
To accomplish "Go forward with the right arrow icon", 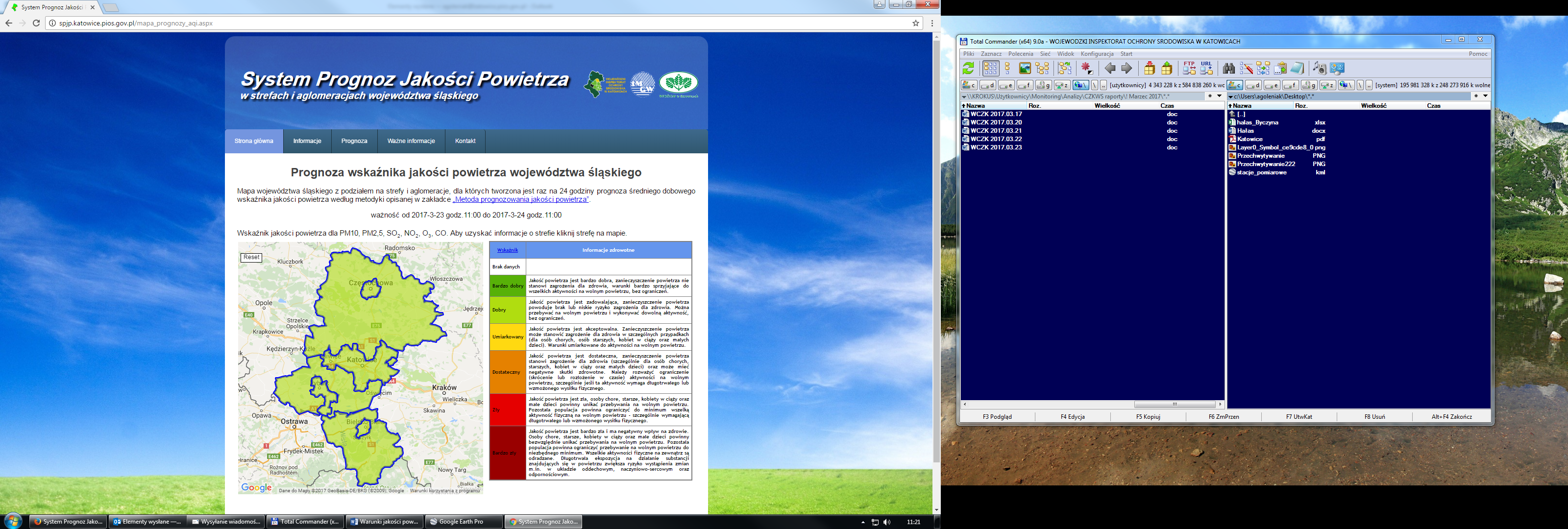I will [x=1127, y=68].
